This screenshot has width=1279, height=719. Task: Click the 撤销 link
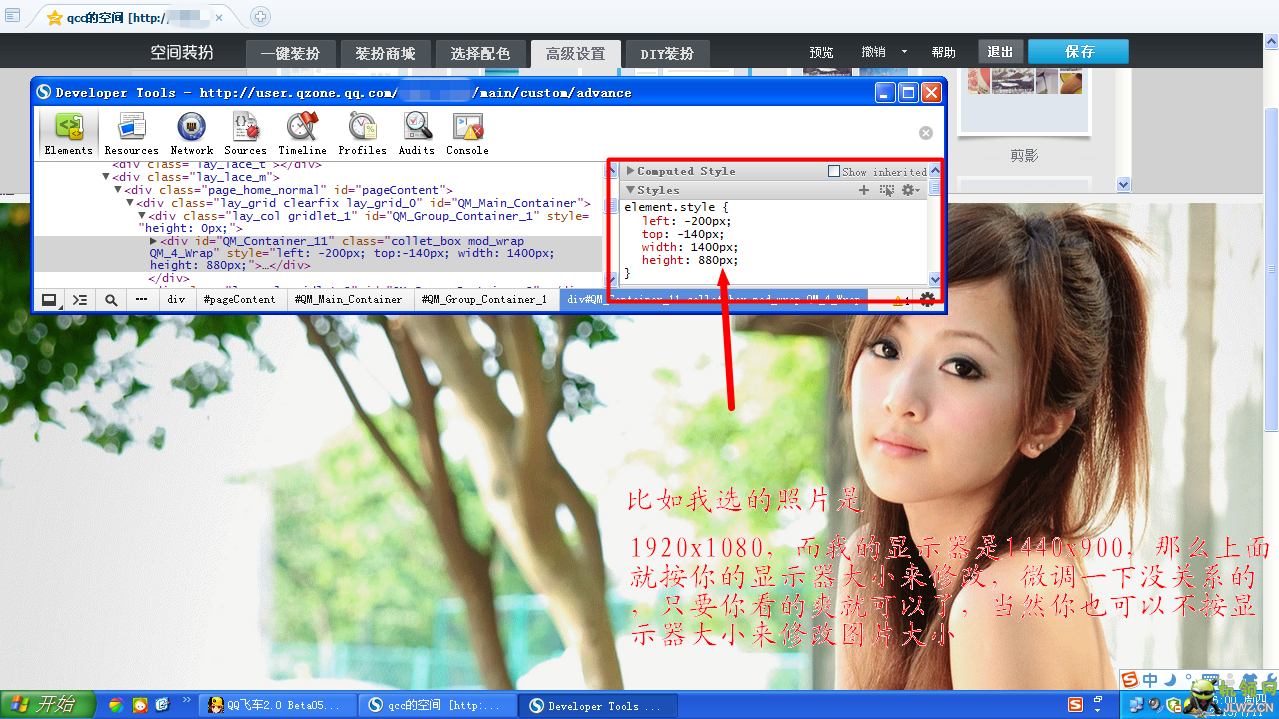click(873, 52)
